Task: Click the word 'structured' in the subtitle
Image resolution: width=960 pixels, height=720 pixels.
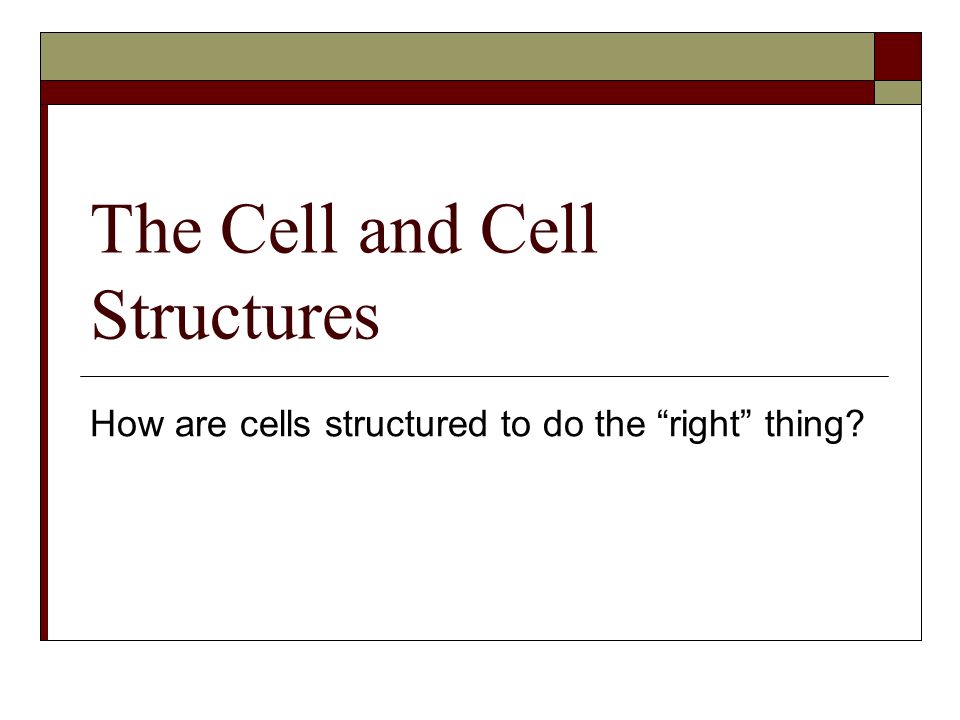Action: click(406, 423)
